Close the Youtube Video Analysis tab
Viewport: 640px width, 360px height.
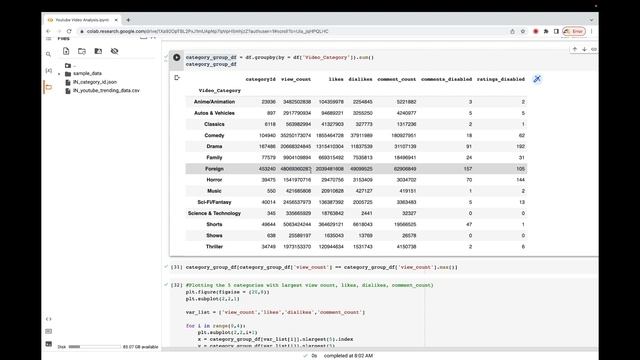pos(116,20)
